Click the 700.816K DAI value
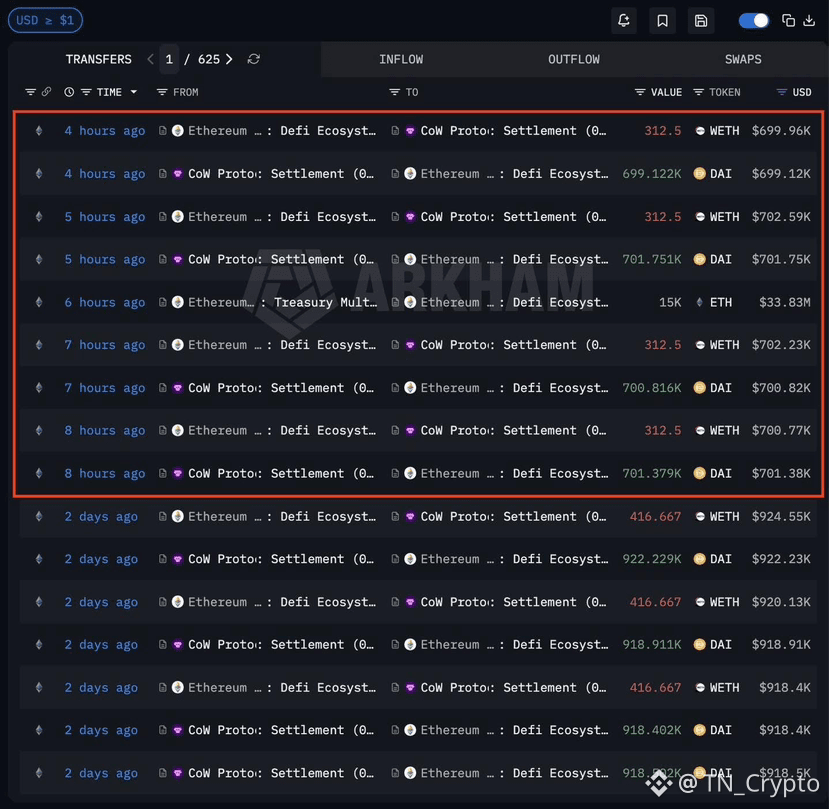829x809 pixels. click(x=652, y=388)
